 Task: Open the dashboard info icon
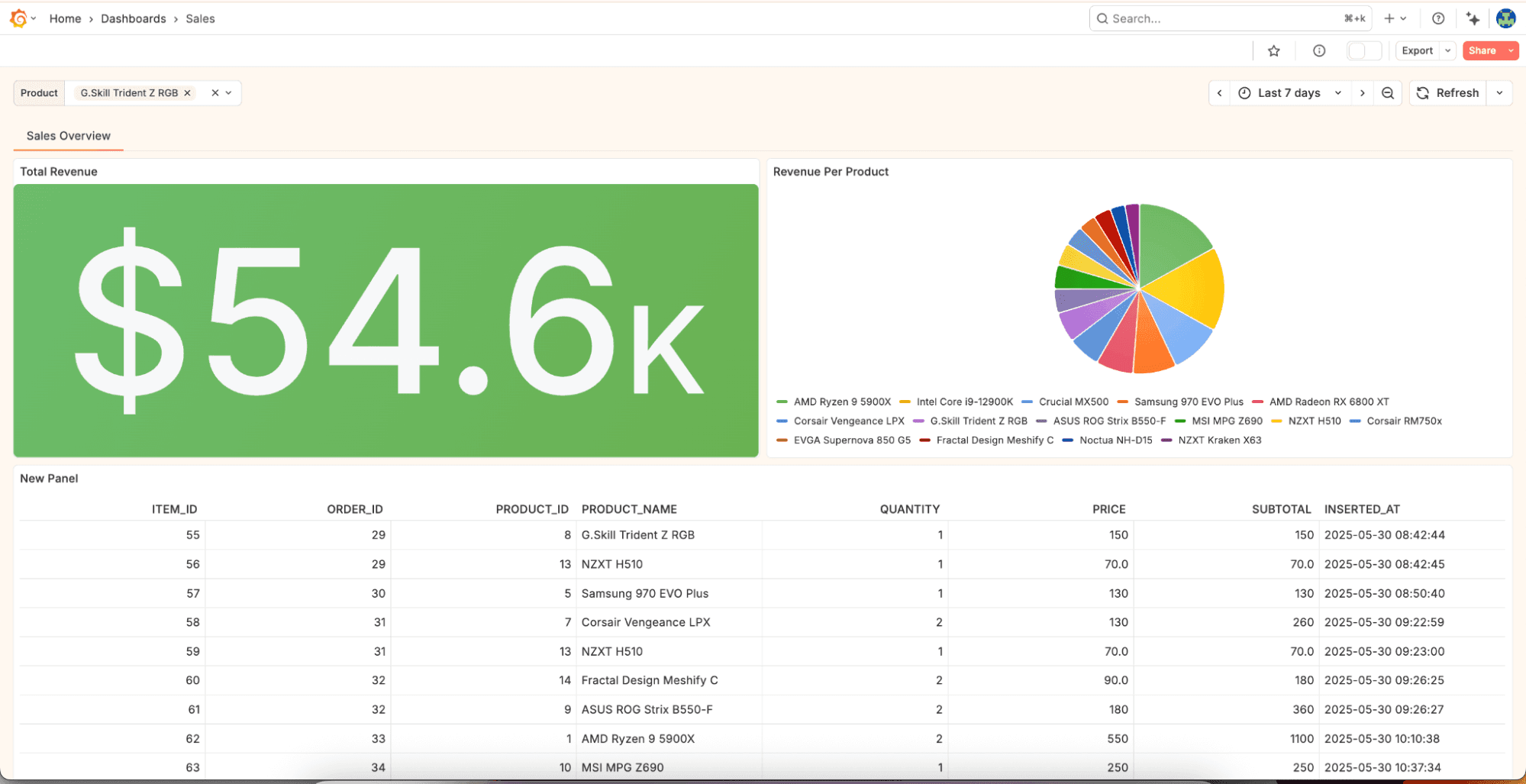coord(1318,50)
